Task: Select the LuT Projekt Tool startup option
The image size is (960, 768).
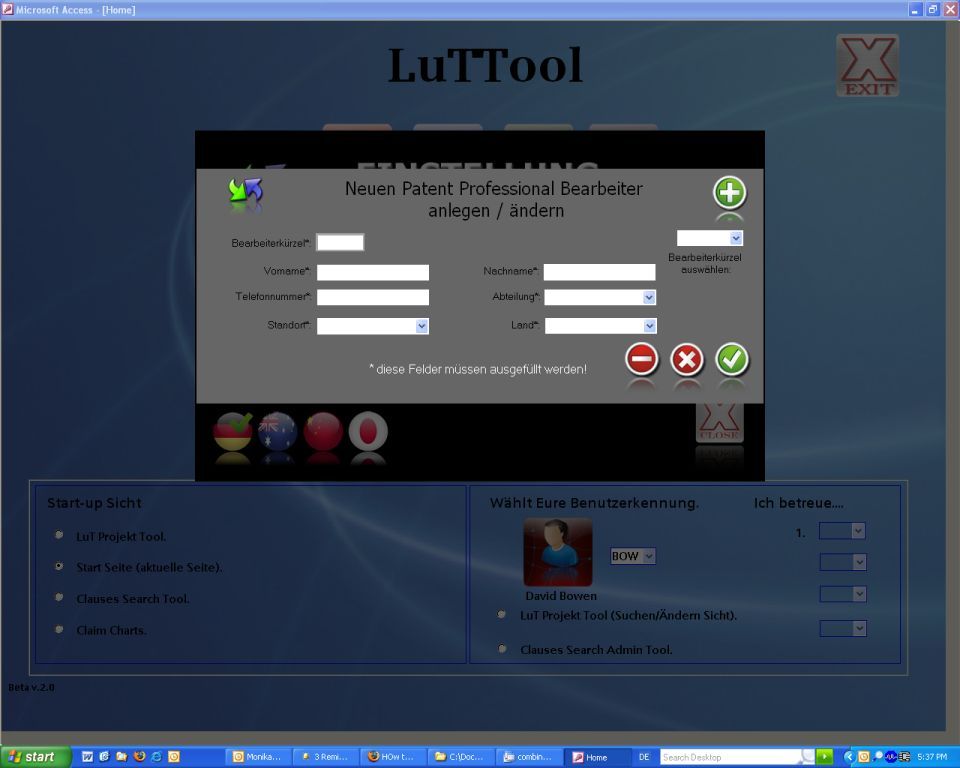Action: pos(59,535)
